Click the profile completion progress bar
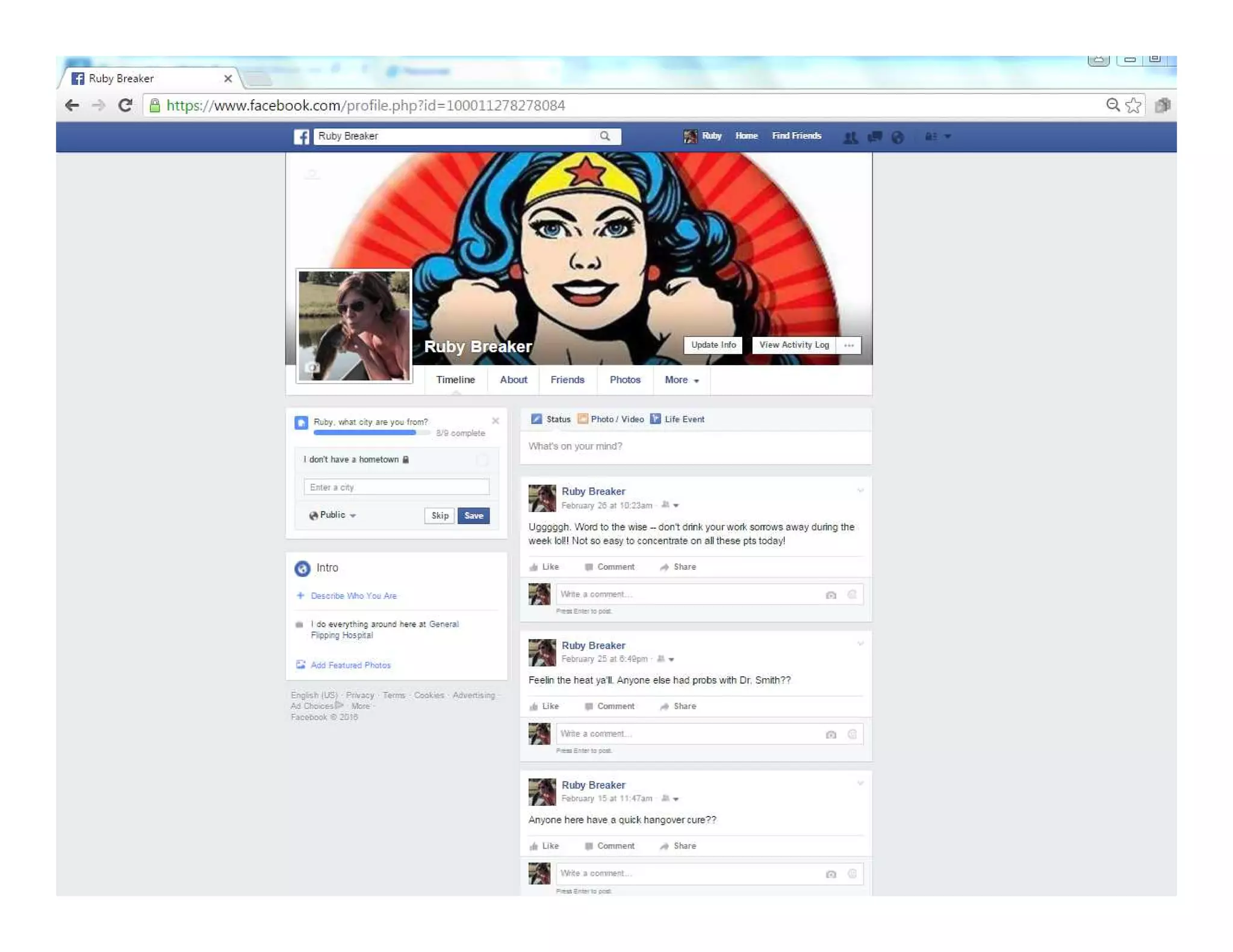The height and width of the screenshot is (952, 1233). pos(370,433)
